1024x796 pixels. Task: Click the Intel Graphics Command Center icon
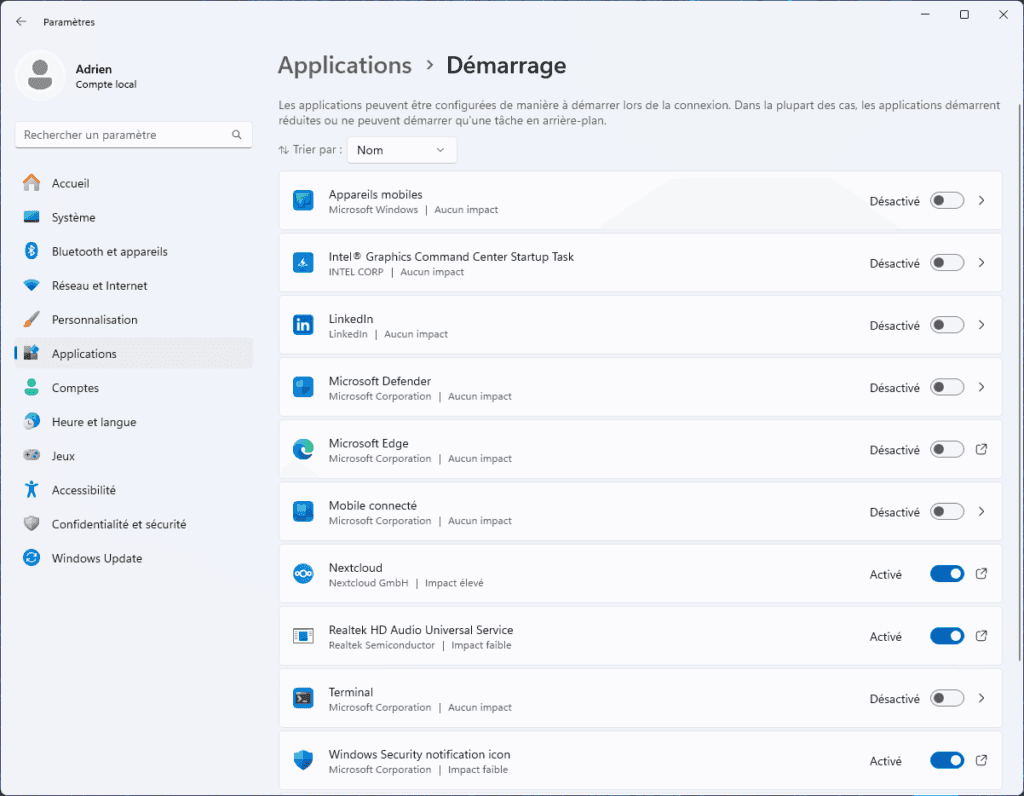303,263
